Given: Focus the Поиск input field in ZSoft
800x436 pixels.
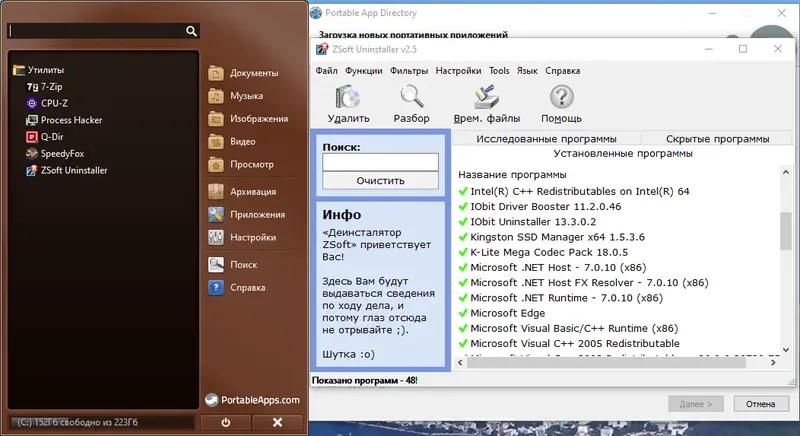Looking at the screenshot, I should click(x=380, y=162).
